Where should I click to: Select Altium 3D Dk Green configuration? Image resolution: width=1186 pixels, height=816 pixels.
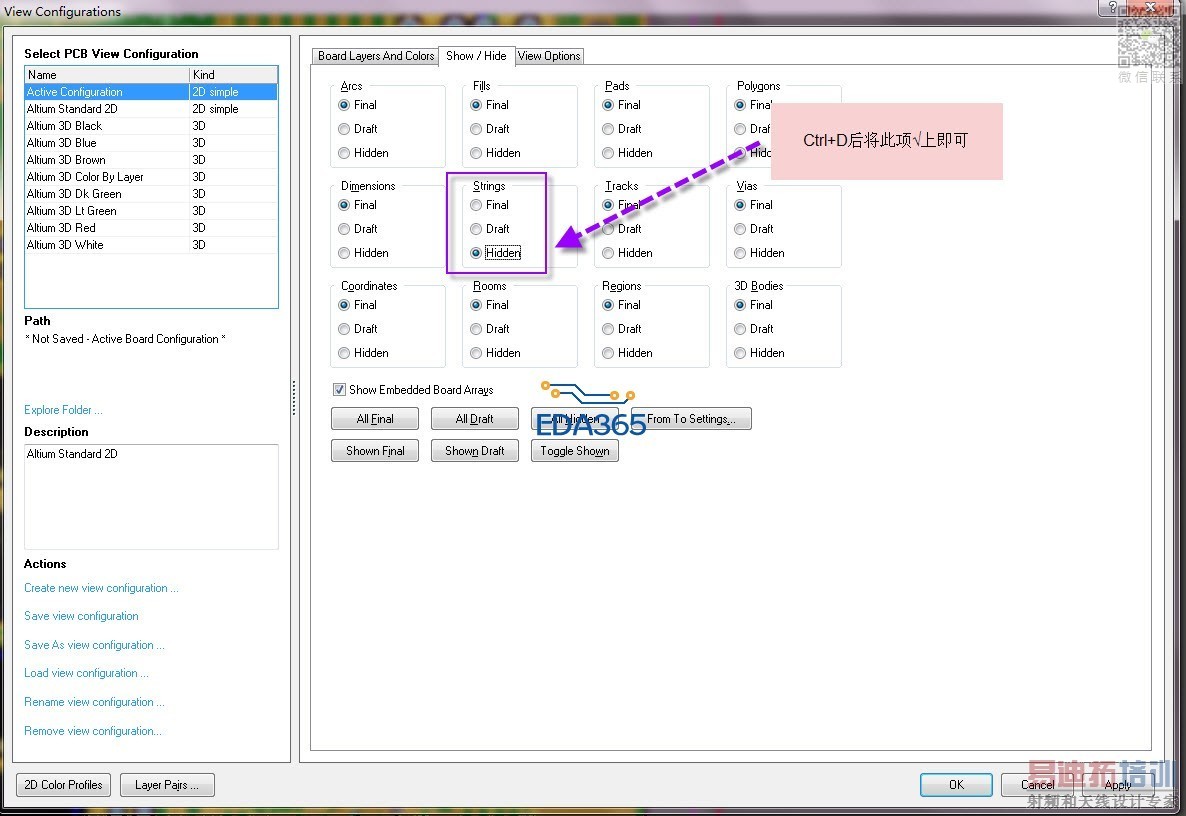pos(151,194)
